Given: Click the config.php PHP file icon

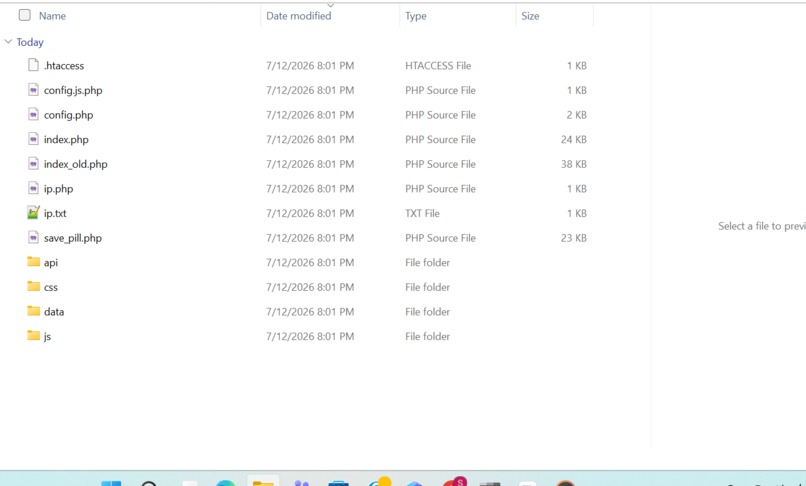Looking at the screenshot, I should [33, 114].
